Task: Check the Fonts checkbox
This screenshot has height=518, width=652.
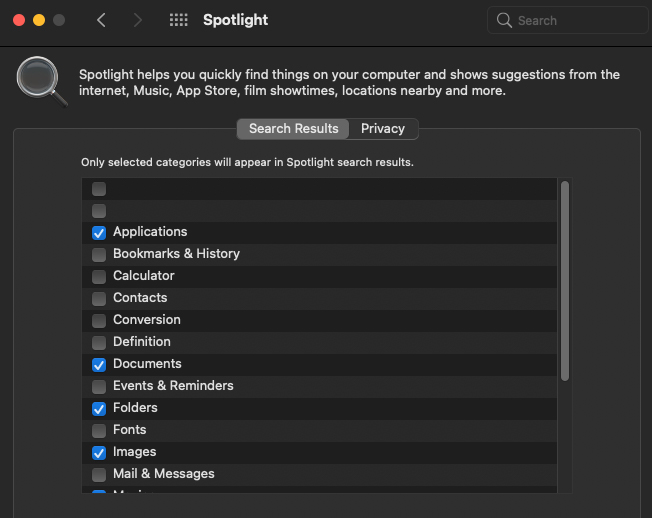Action: click(x=99, y=430)
